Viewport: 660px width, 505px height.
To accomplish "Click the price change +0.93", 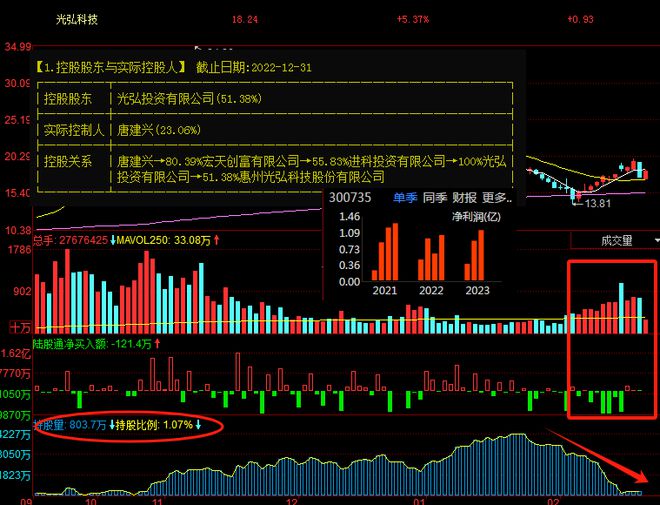I will coord(580,19).
